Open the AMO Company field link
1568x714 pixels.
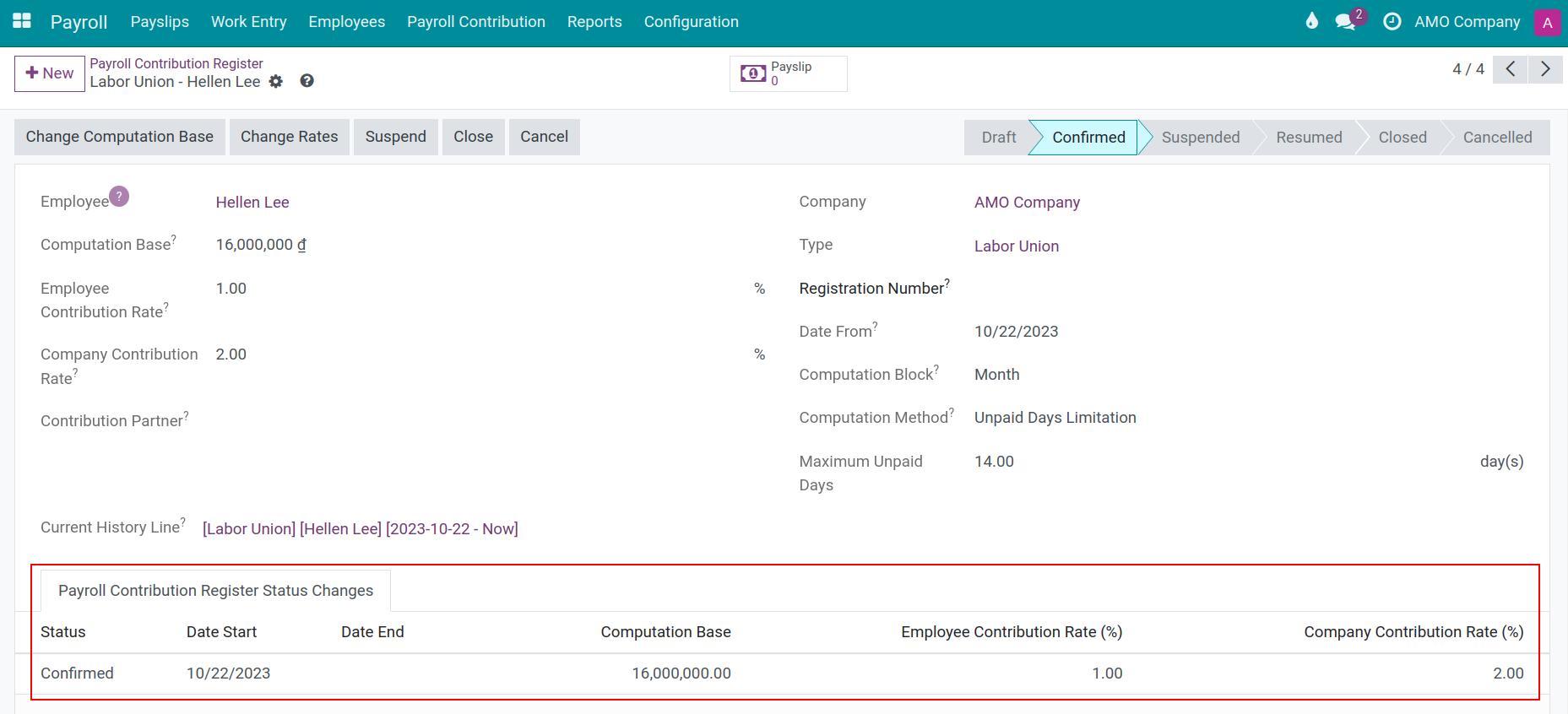point(1028,203)
